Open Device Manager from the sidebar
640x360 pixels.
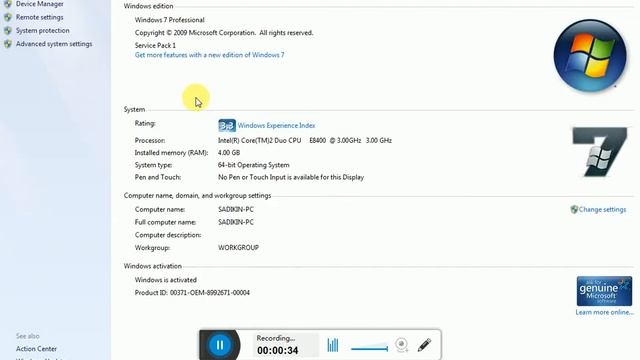tap(40, 4)
